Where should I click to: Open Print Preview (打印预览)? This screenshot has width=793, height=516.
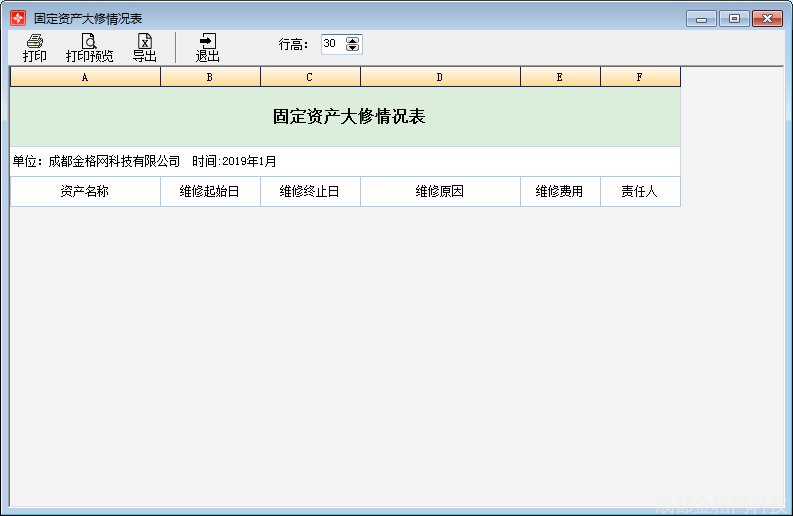(89, 47)
